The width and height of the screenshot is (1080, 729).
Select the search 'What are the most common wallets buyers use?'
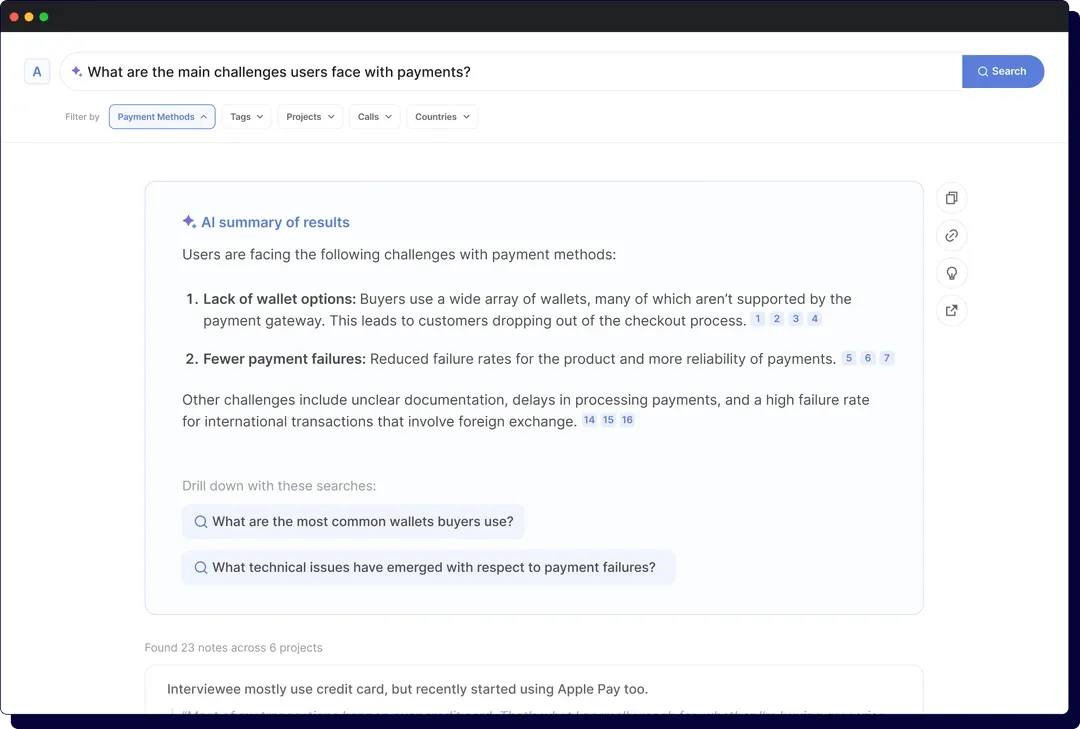pyautogui.click(x=352, y=521)
